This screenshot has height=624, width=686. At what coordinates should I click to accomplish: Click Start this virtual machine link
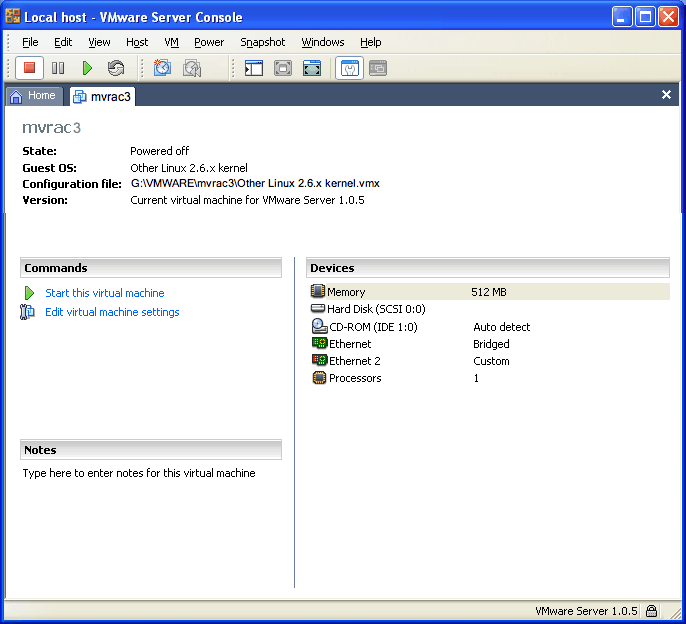104,293
